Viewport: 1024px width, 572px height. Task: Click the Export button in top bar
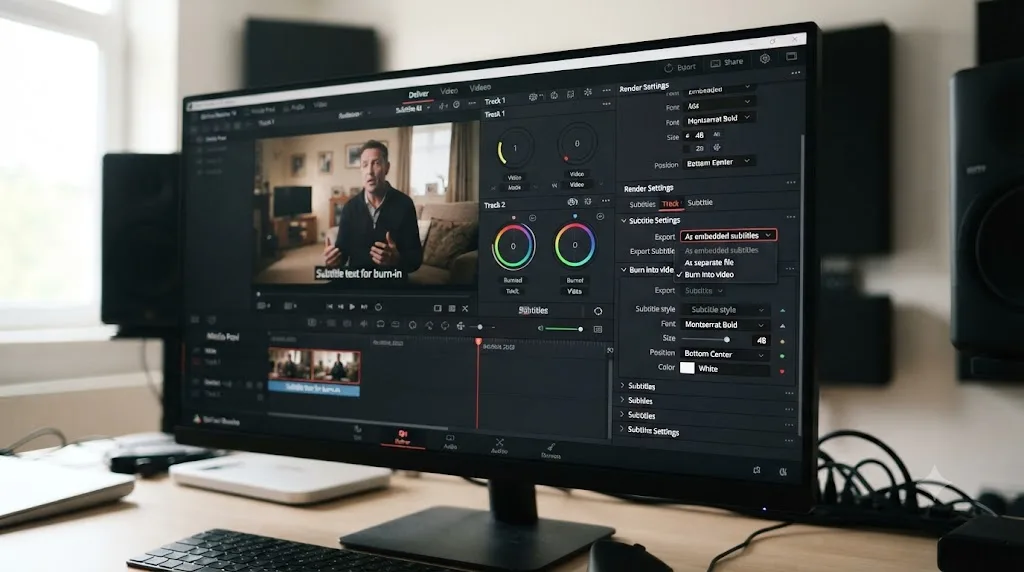[x=680, y=67]
